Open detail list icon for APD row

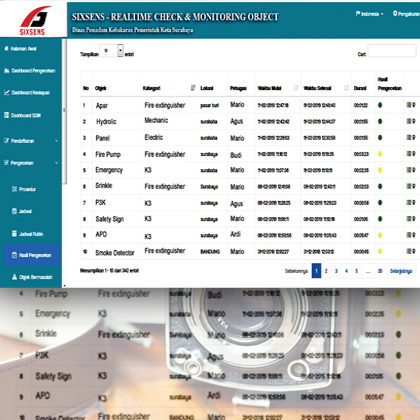(x=409, y=235)
